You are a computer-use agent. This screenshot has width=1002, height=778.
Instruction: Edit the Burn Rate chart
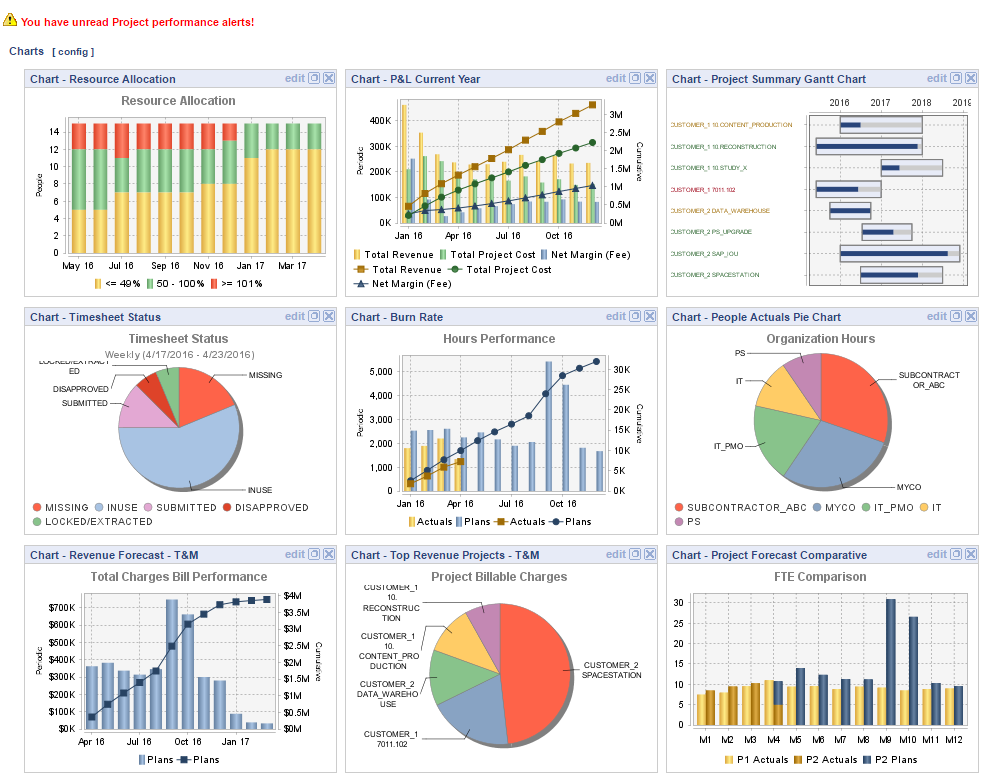[614, 316]
